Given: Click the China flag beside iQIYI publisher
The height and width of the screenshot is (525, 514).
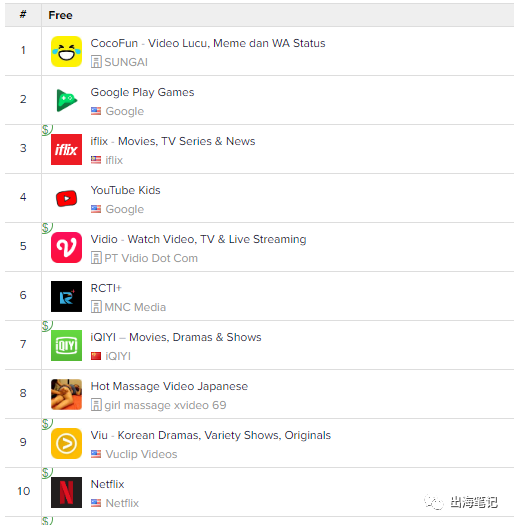Looking at the screenshot, I should 96,356.
